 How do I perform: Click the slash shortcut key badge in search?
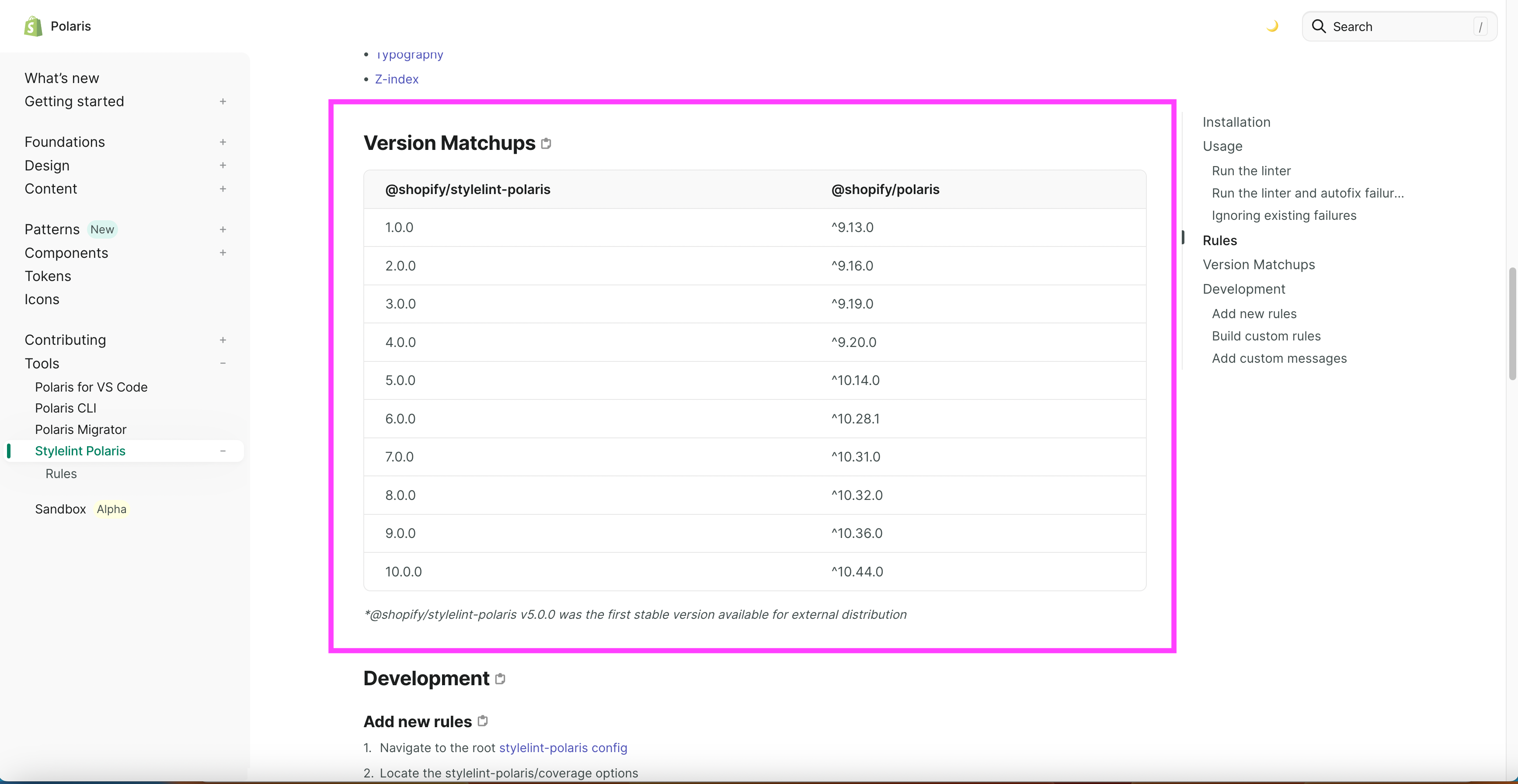(1480, 27)
